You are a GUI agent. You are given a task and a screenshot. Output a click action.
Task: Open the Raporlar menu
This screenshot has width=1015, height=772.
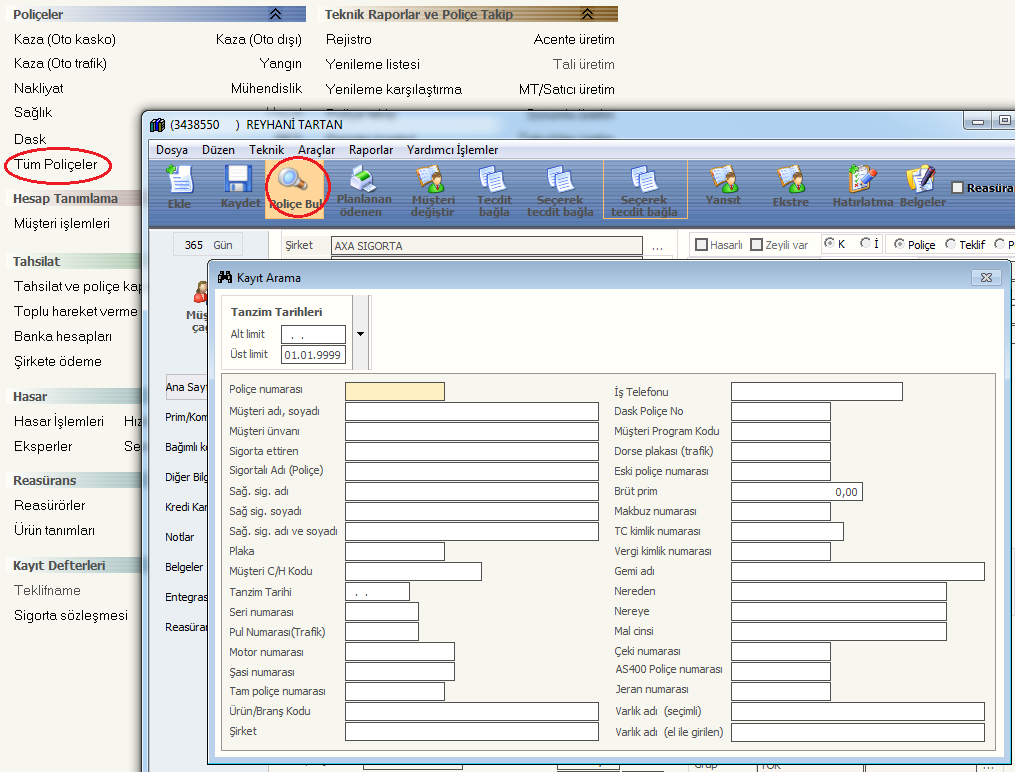point(370,150)
